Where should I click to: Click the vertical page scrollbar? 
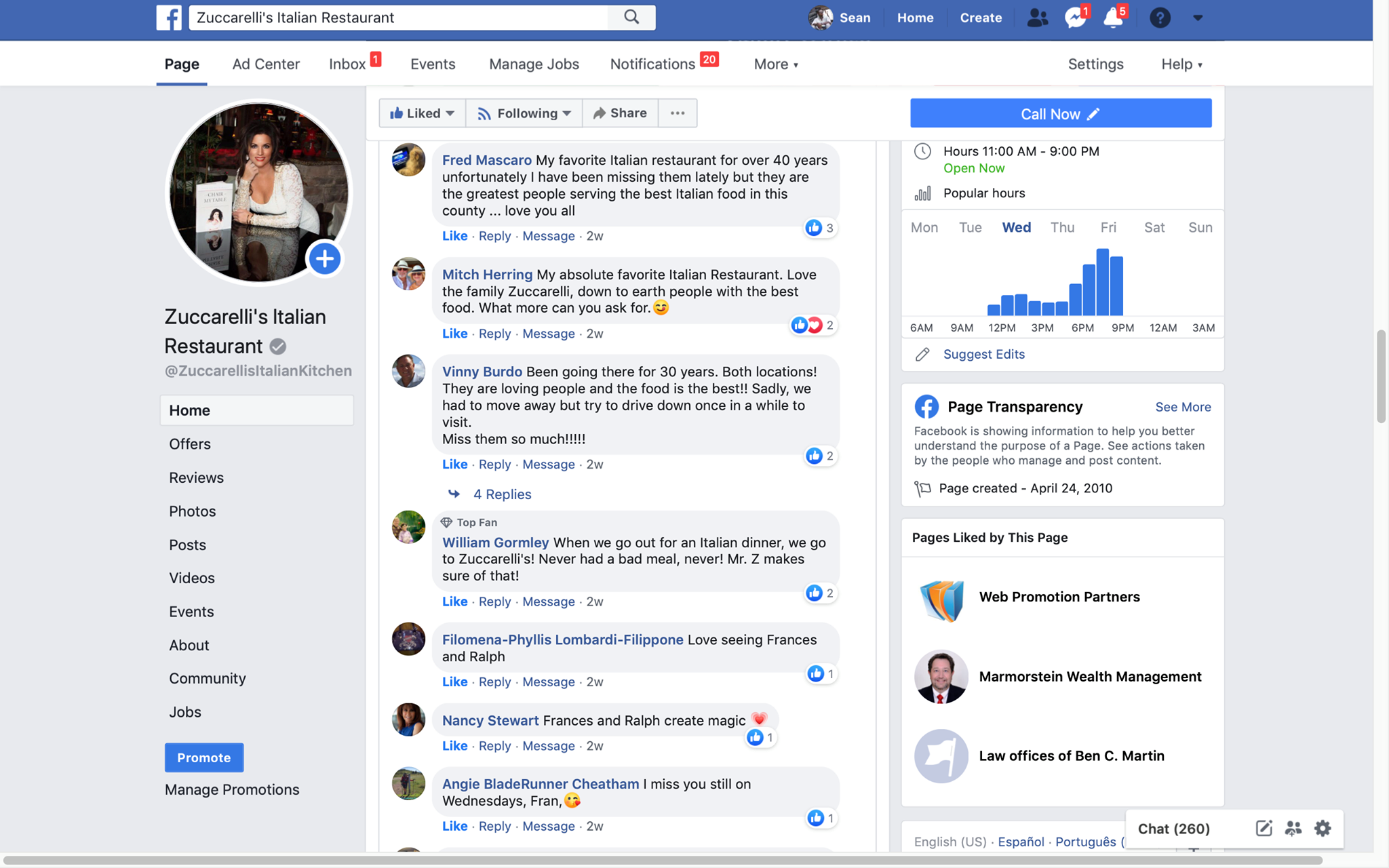(1381, 376)
